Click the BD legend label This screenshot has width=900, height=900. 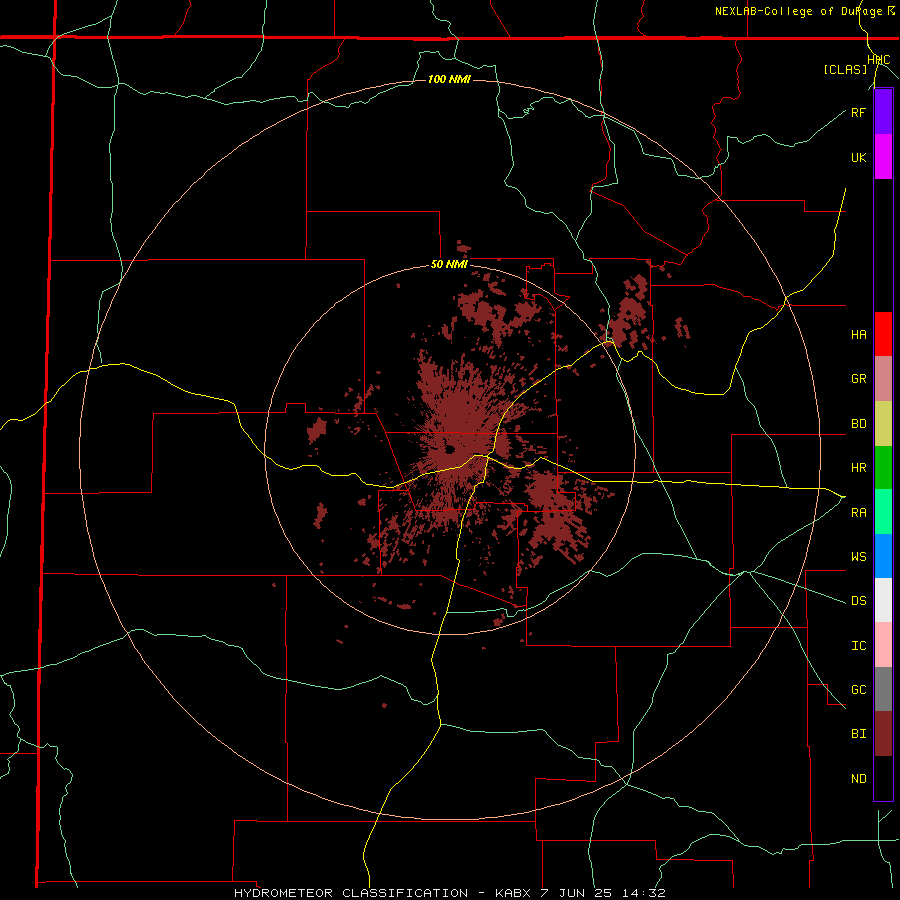tap(858, 424)
